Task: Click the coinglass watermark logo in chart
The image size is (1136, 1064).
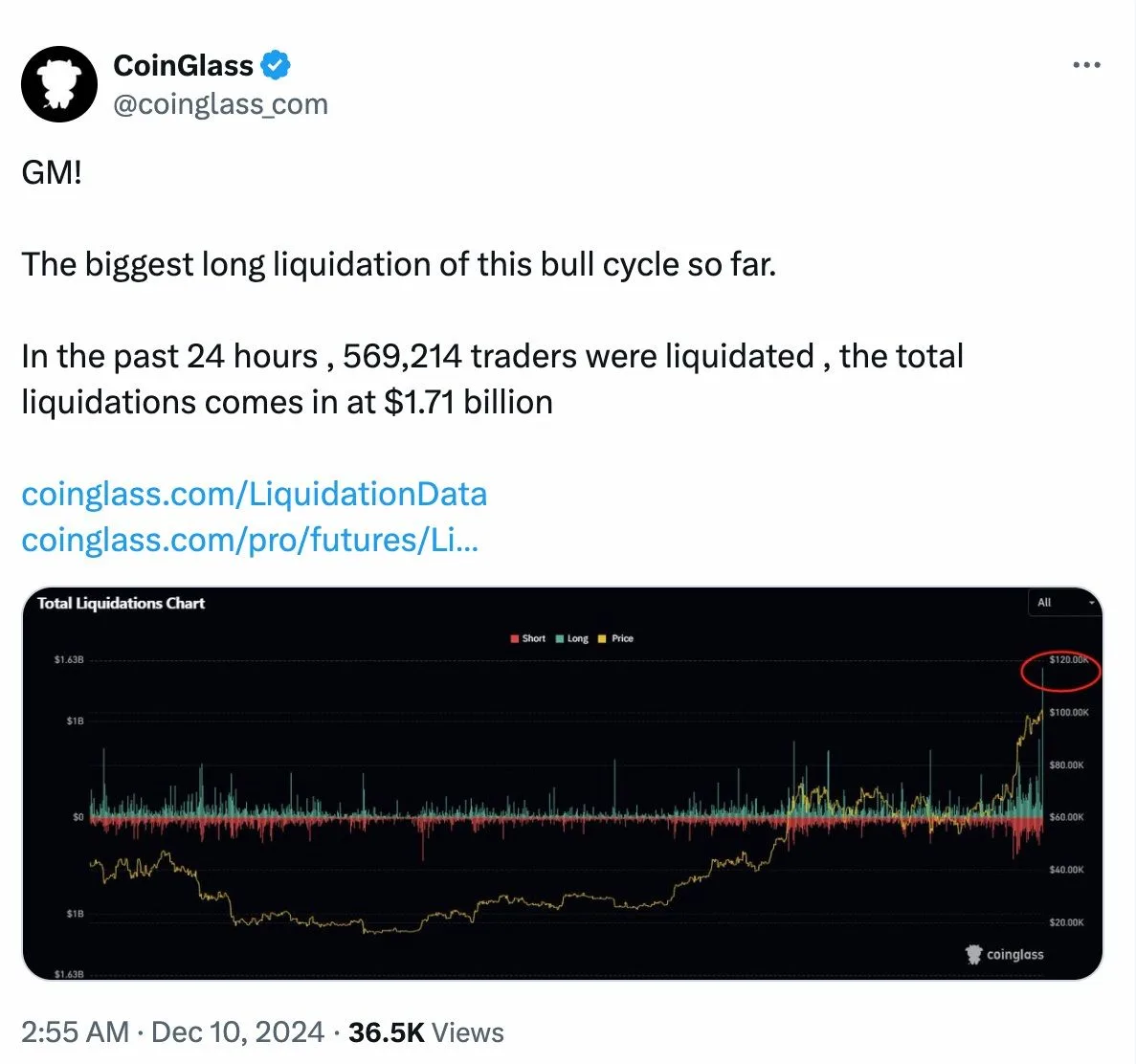Action: tap(1004, 955)
